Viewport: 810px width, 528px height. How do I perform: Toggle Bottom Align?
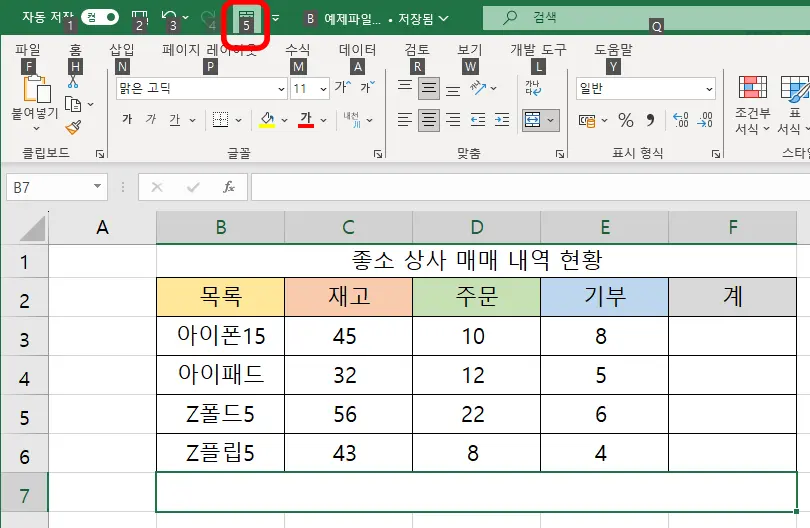(x=453, y=88)
